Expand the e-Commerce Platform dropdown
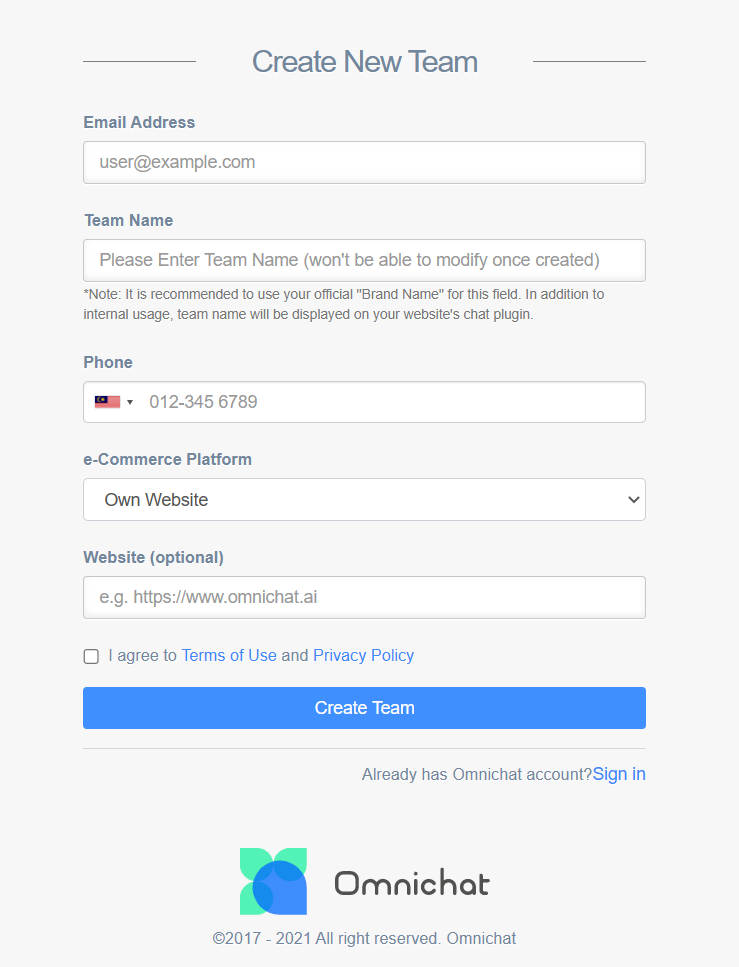Viewport: 739px width, 967px height. pyautogui.click(x=365, y=500)
